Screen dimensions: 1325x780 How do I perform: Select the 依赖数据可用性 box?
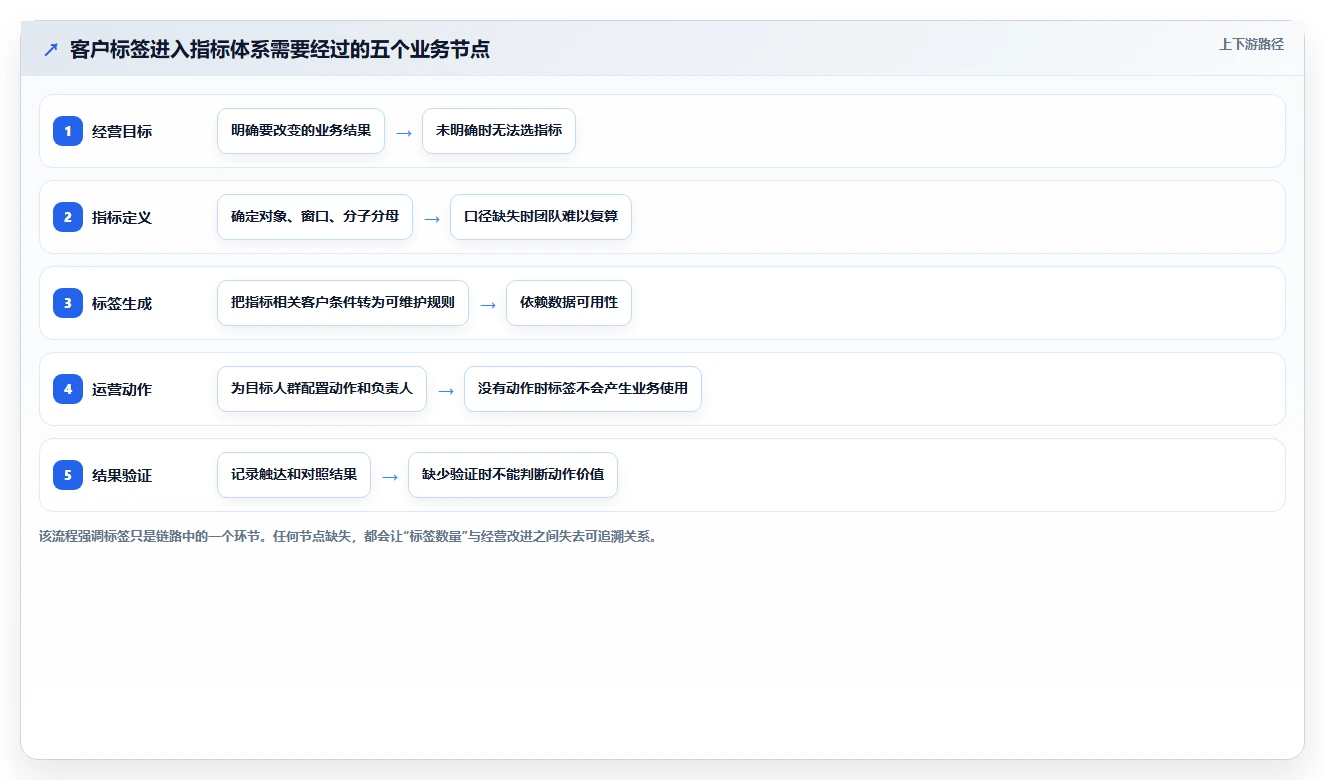[569, 303]
